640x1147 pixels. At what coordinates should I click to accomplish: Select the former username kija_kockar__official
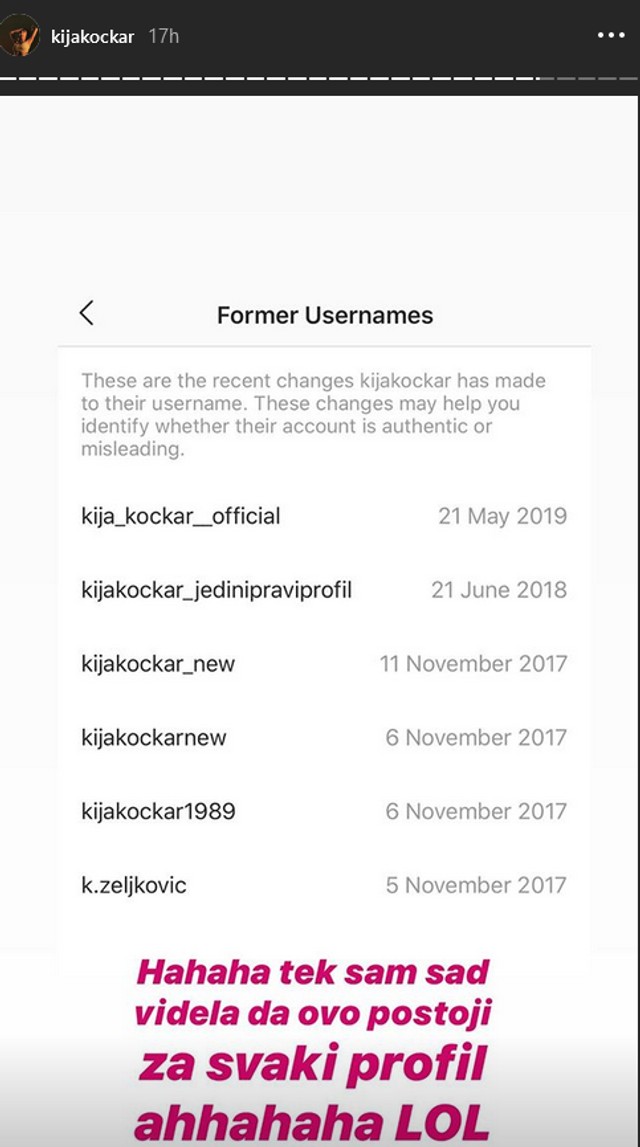180,516
